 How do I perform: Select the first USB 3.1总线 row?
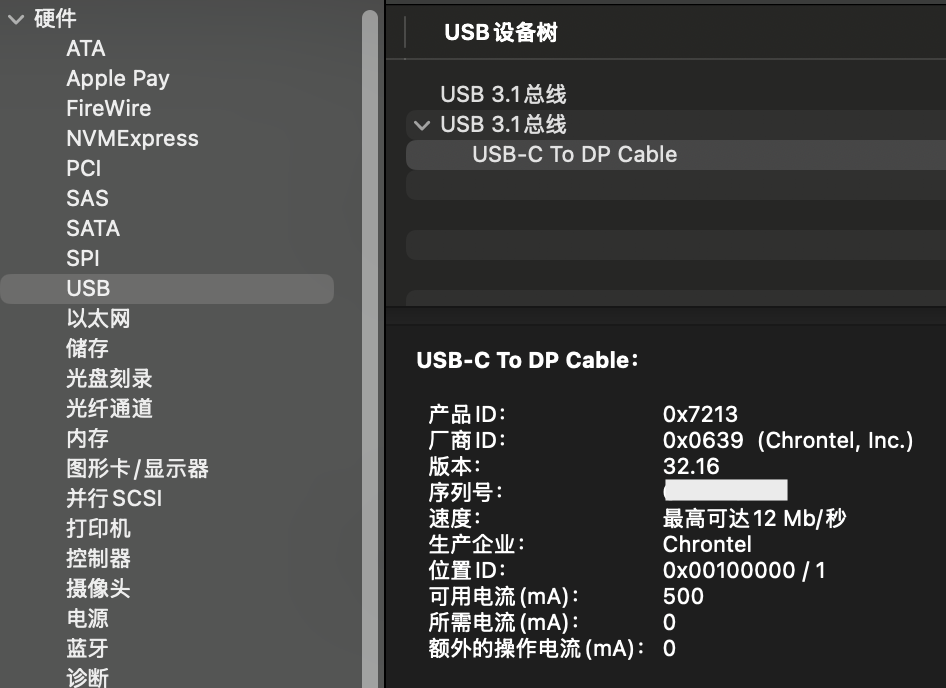(x=503, y=94)
